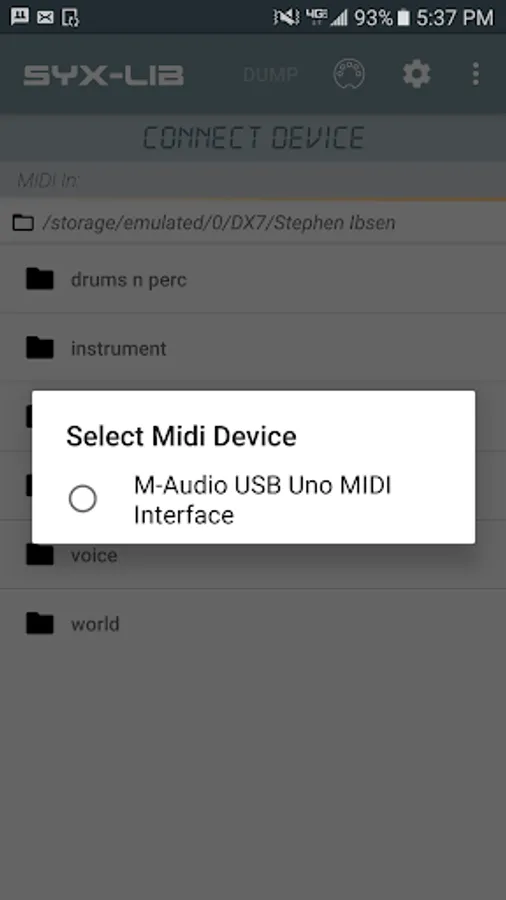Select the M-Audio USB Uno radio button
The image size is (506, 900).
point(83,499)
